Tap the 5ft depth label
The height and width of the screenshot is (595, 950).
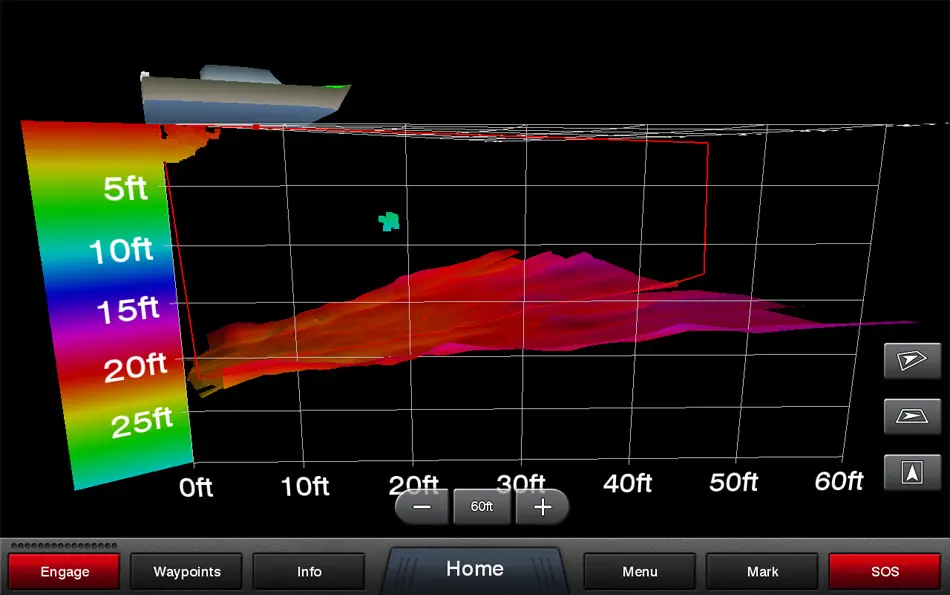[125, 188]
